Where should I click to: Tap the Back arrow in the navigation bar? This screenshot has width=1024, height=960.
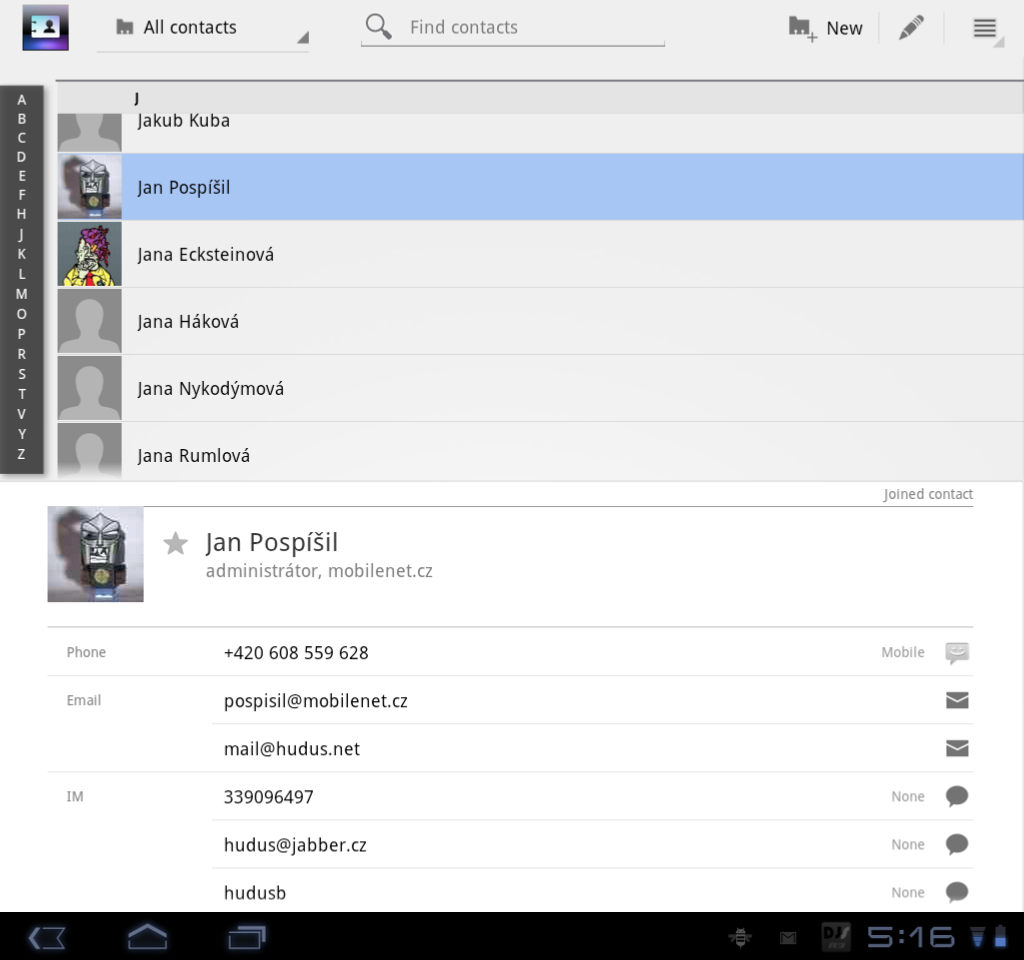click(44, 938)
